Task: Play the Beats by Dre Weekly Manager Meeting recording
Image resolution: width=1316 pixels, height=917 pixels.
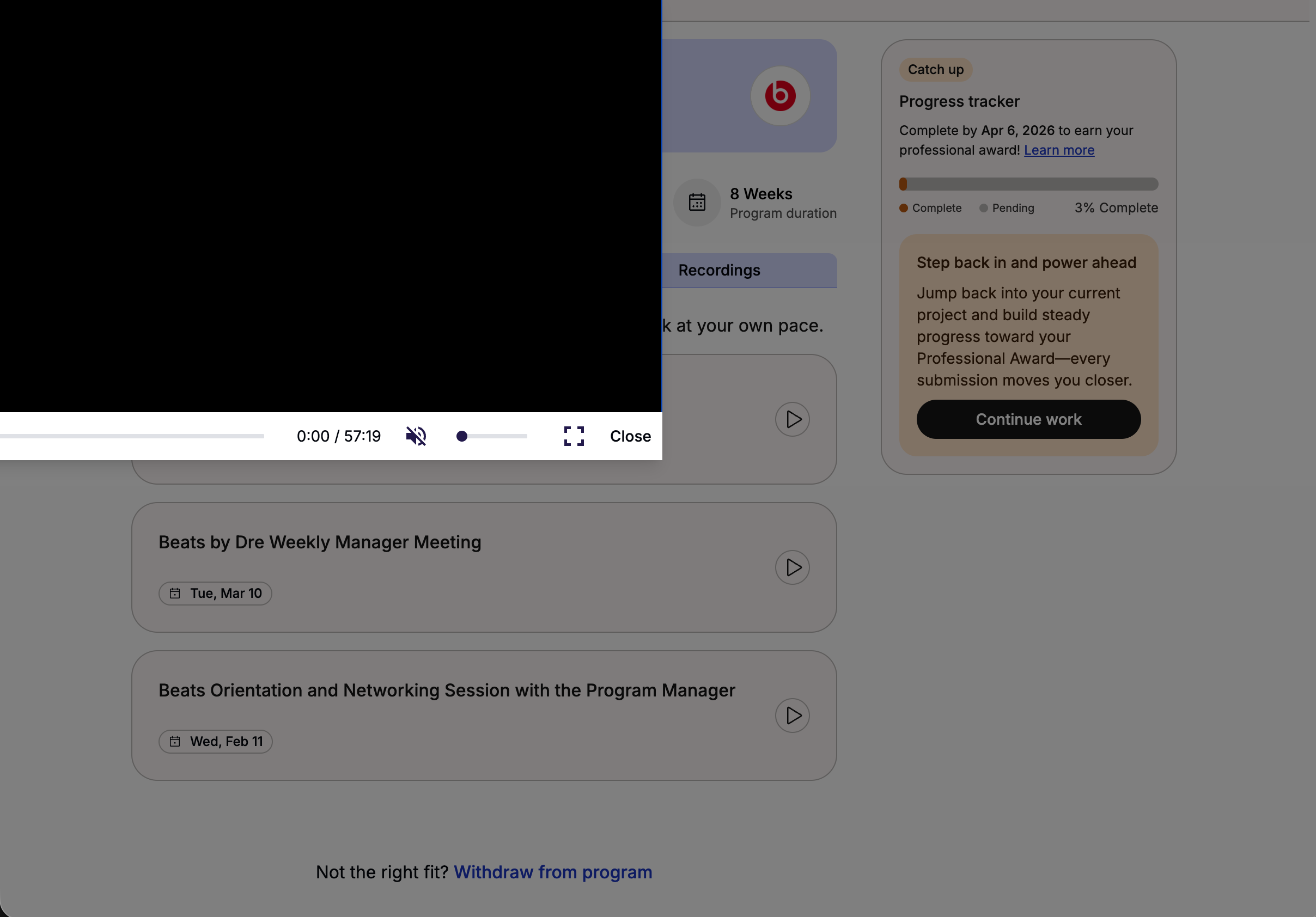Action: point(793,567)
